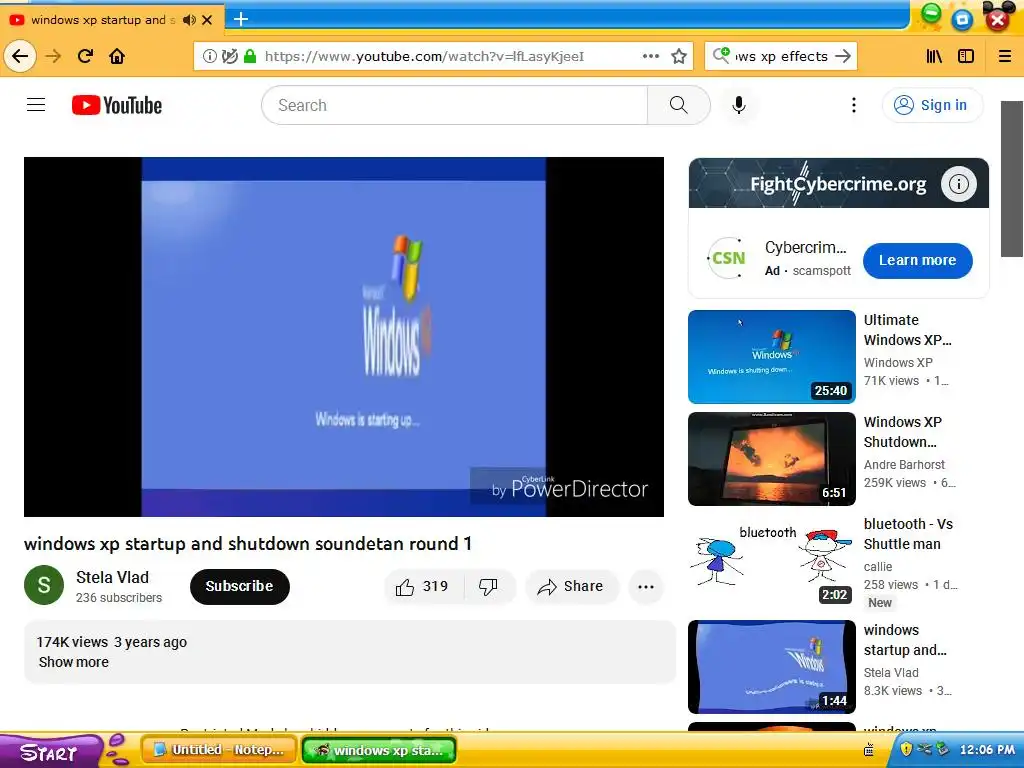Viewport: 1024px width, 768px height.
Task: Subscribe to Stela Vlad channel
Action: (240, 586)
